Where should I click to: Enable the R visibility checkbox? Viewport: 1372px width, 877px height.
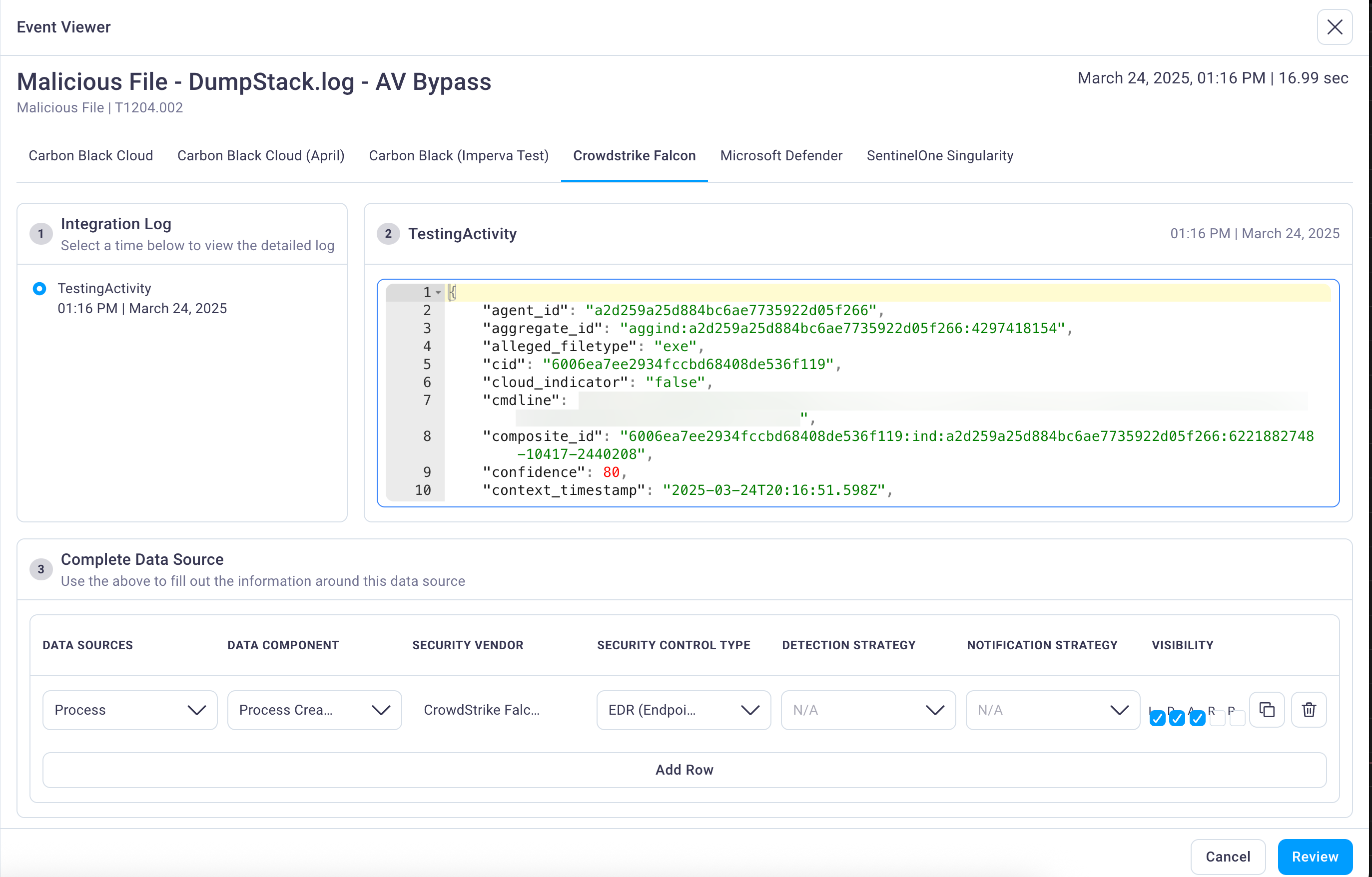pyautogui.click(x=1217, y=718)
